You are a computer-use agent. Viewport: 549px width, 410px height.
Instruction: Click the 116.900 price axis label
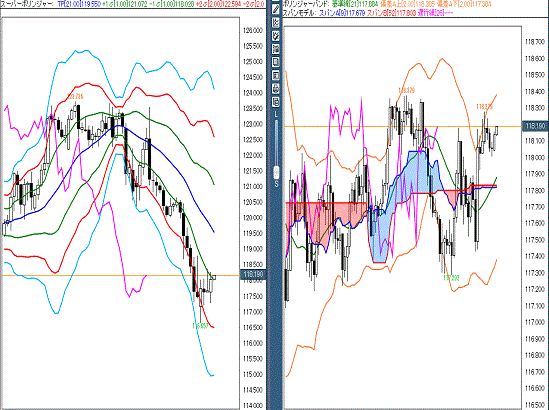[535, 339]
